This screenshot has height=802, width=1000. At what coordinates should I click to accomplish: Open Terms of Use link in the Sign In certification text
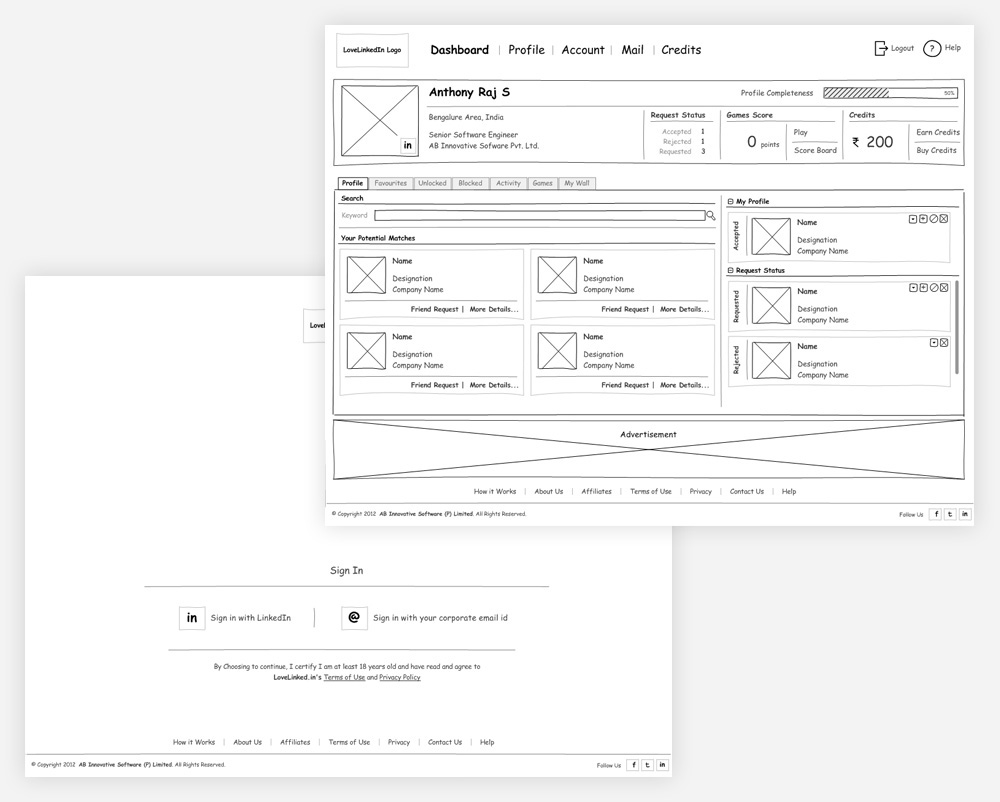click(344, 677)
